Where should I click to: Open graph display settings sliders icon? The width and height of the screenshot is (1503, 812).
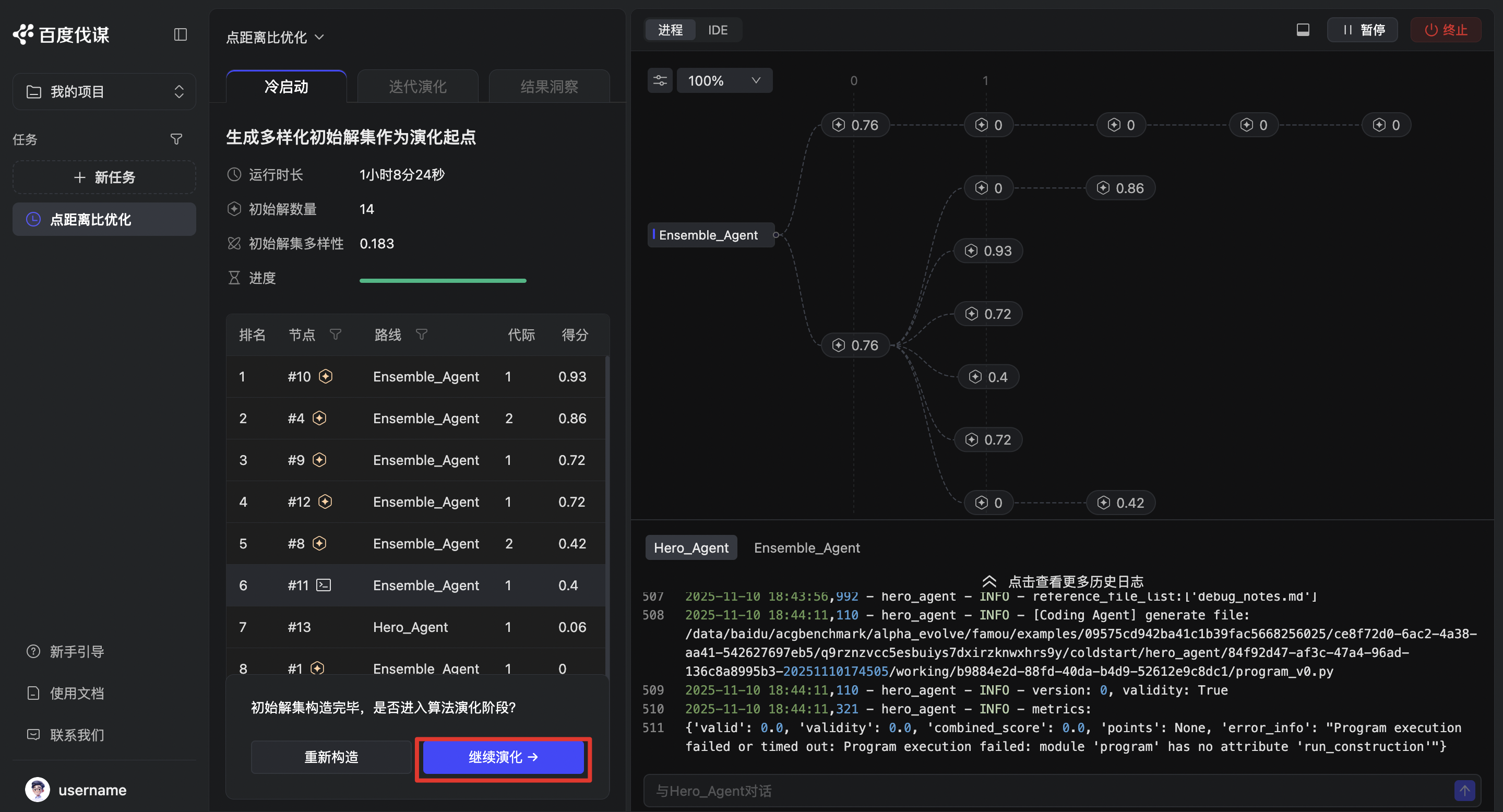660,80
